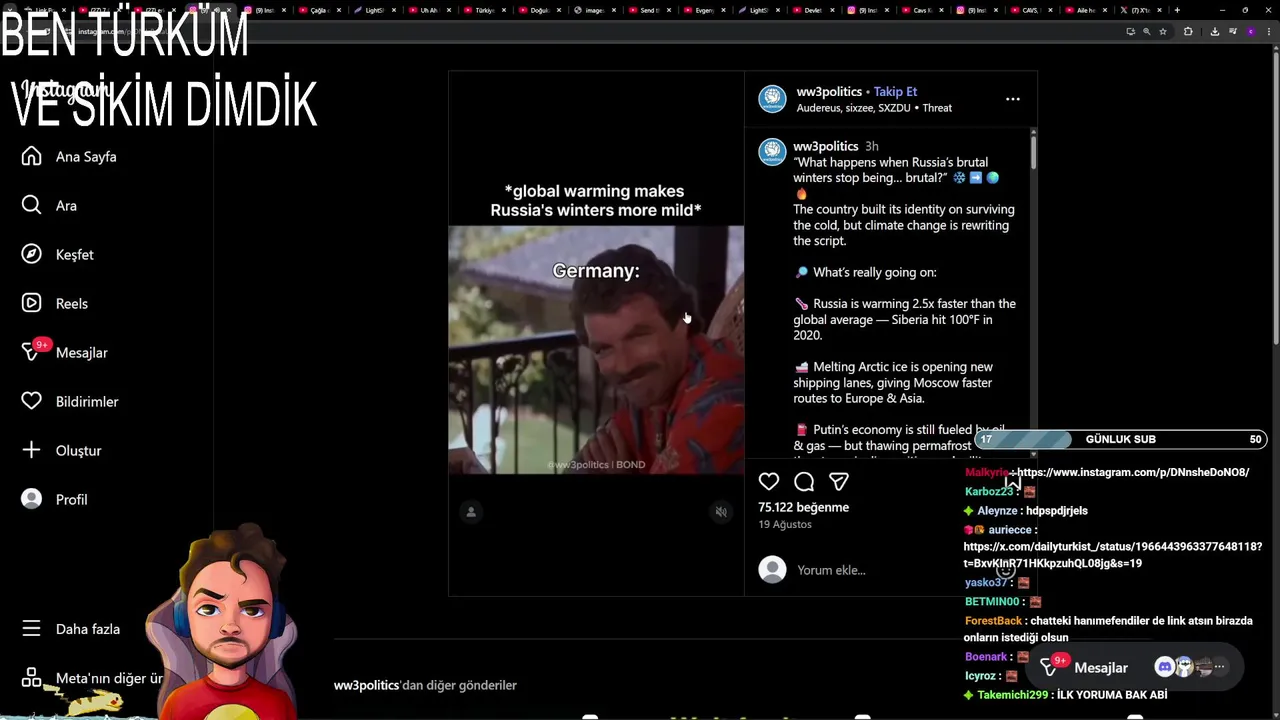The width and height of the screenshot is (1280, 720).
Task: Open auriecce's x.com link in chat
Action: tap(1112, 555)
